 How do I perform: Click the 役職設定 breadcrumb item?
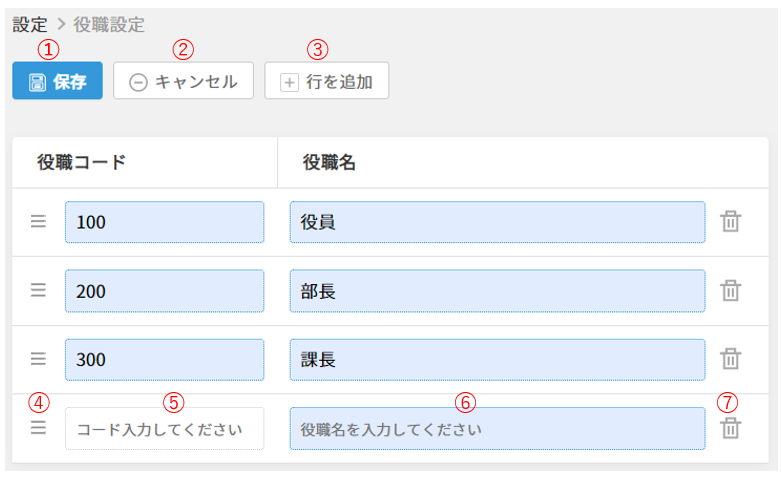109,23
